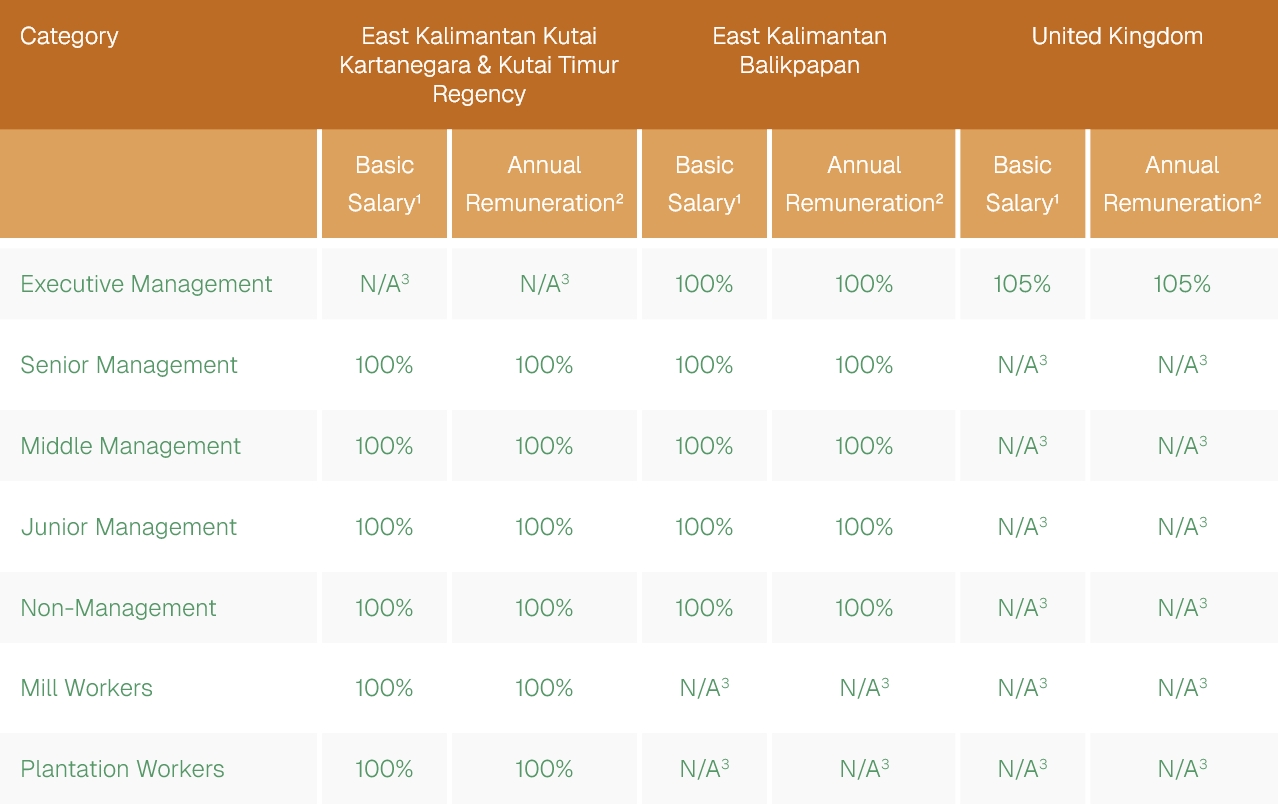Click United Kingdom Executive Management 105% Basic Salary
Screen dimensions: 1278x805
[1022, 284]
